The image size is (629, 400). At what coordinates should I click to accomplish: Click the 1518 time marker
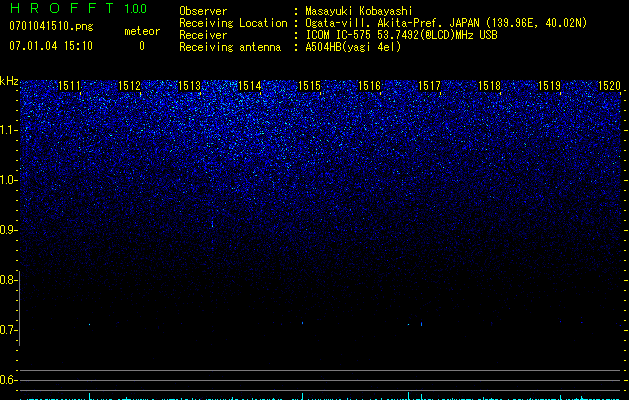pos(489,86)
